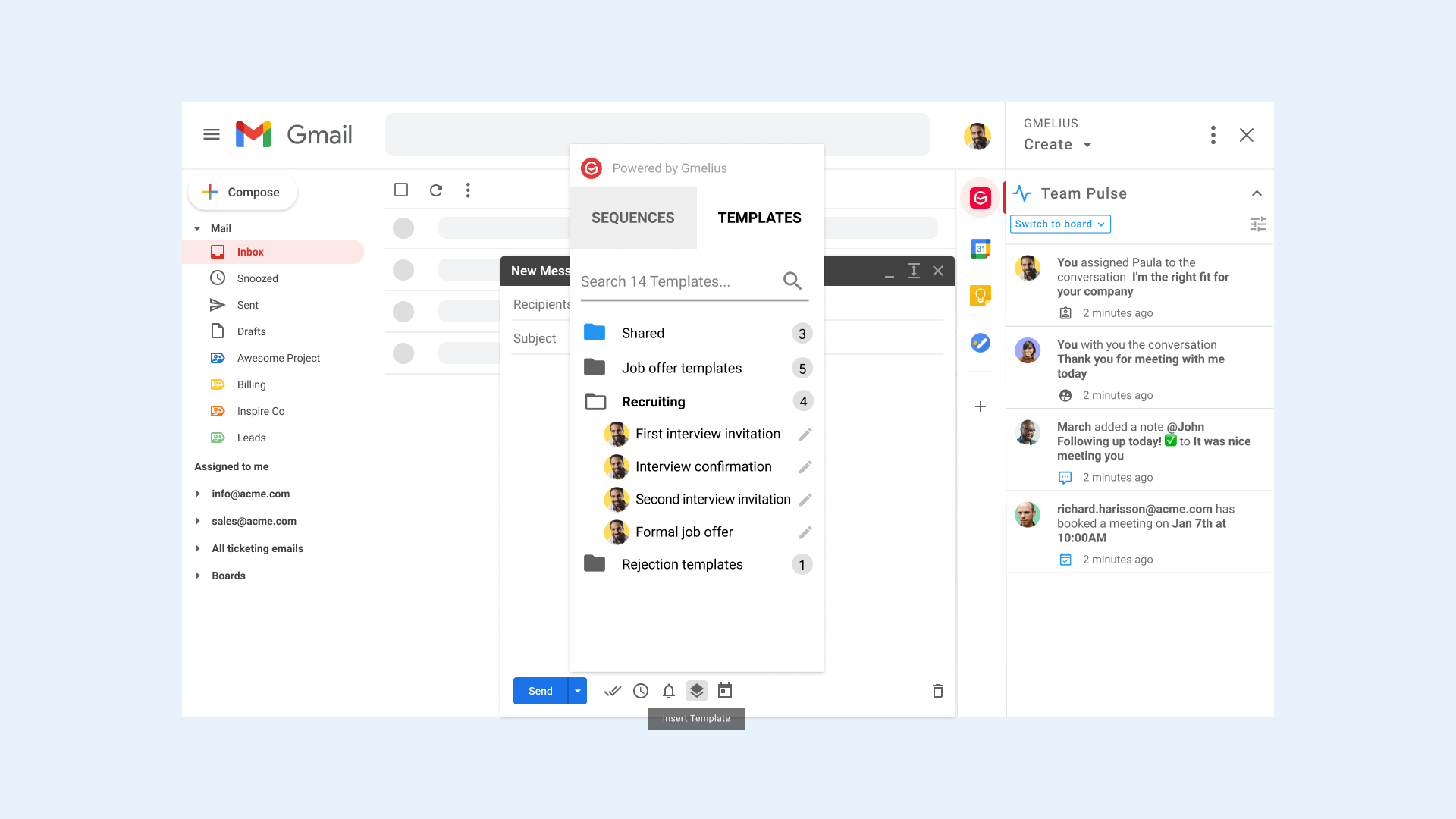This screenshot has height=819, width=1456.
Task: Click the bell follow-up reminder icon
Action: click(669, 691)
